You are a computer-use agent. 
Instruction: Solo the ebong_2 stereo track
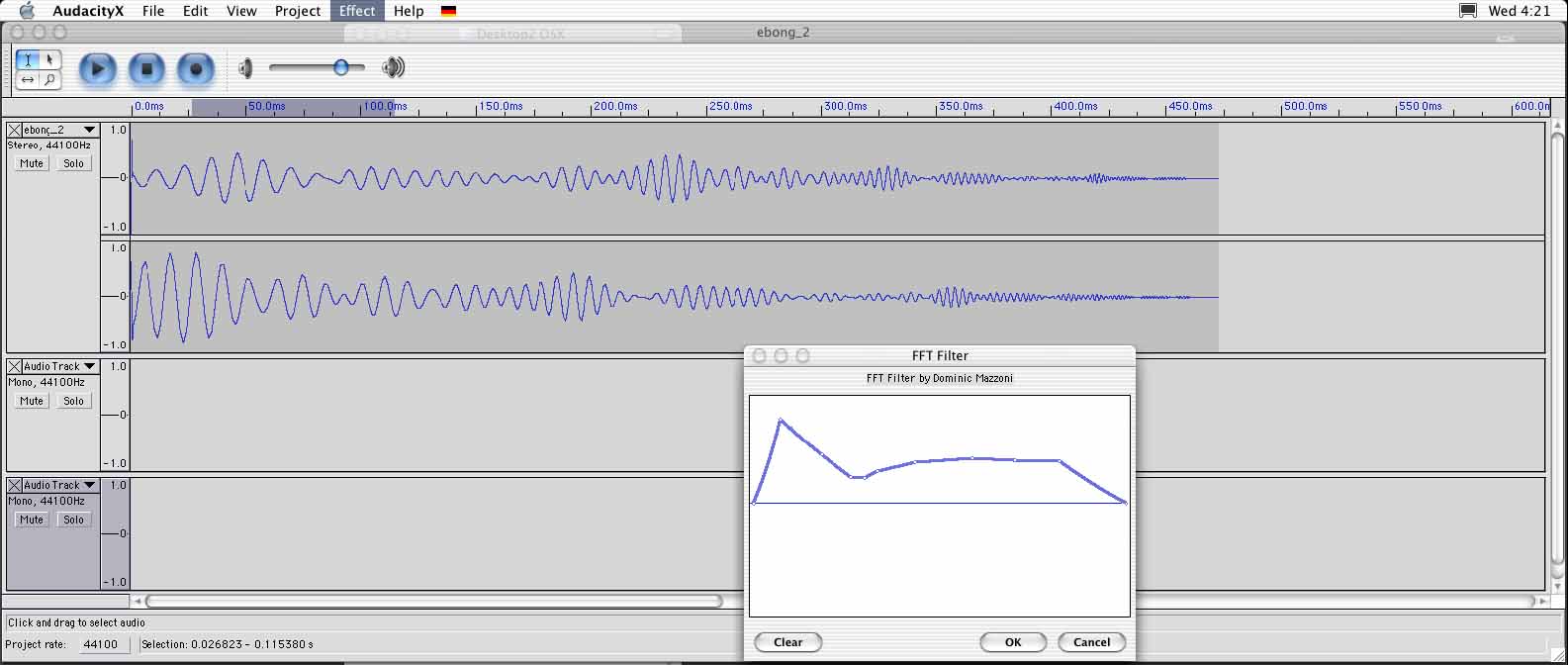pos(73,163)
